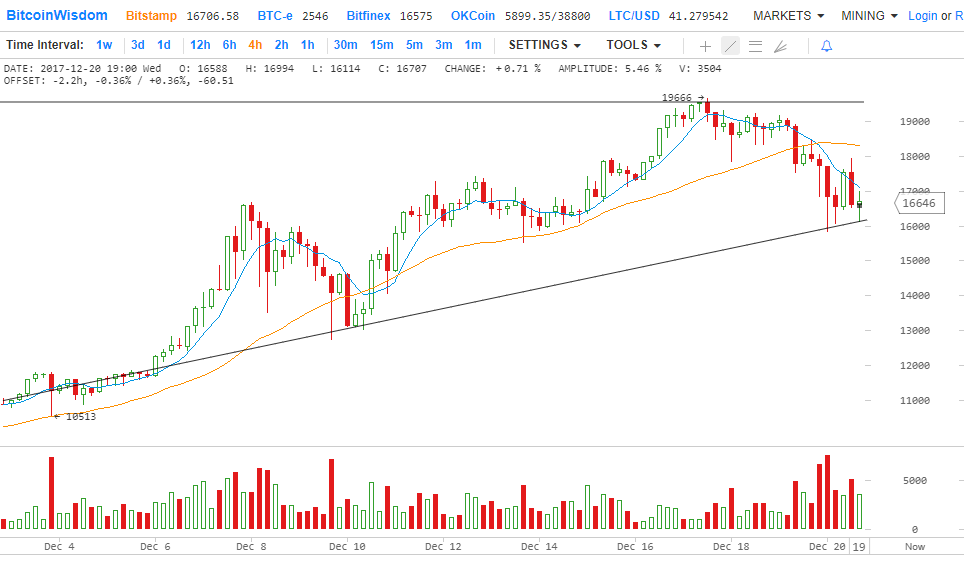Expand the MINING dropdown menu
Screen dimensions: 964x562
coord(869,16)
